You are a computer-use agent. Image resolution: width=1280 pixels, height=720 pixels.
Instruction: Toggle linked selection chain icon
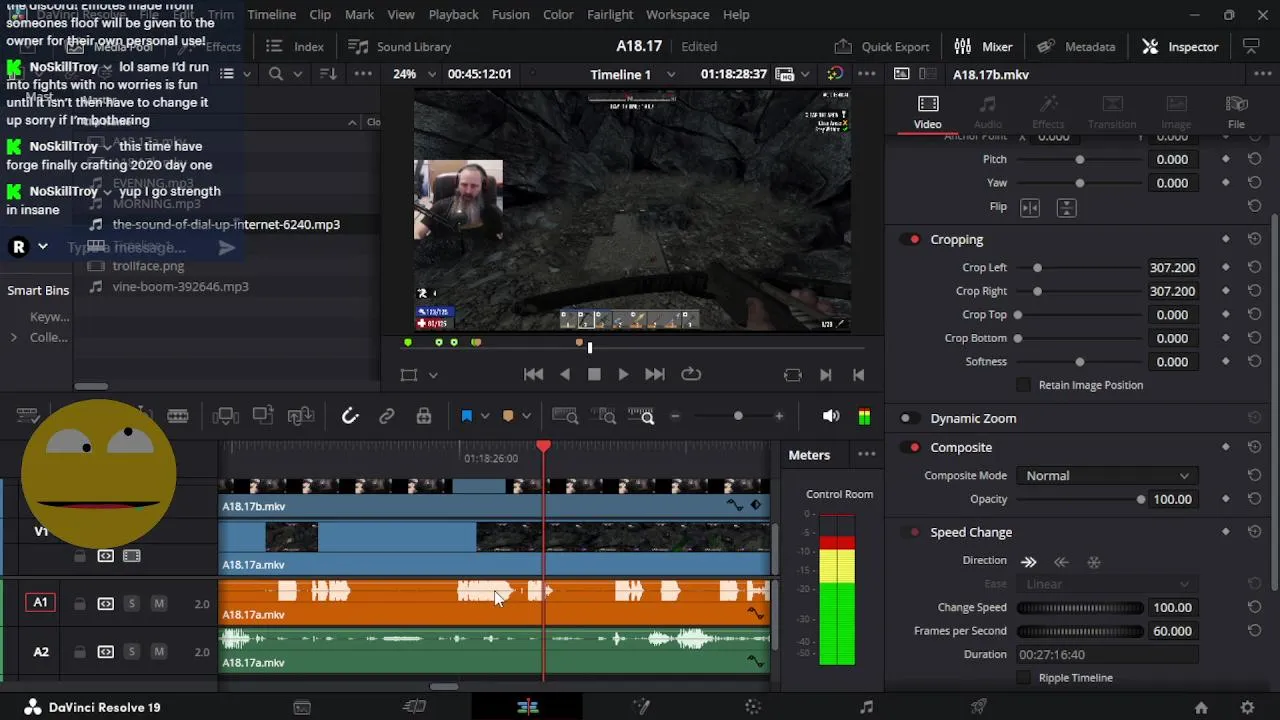point(387,416)
